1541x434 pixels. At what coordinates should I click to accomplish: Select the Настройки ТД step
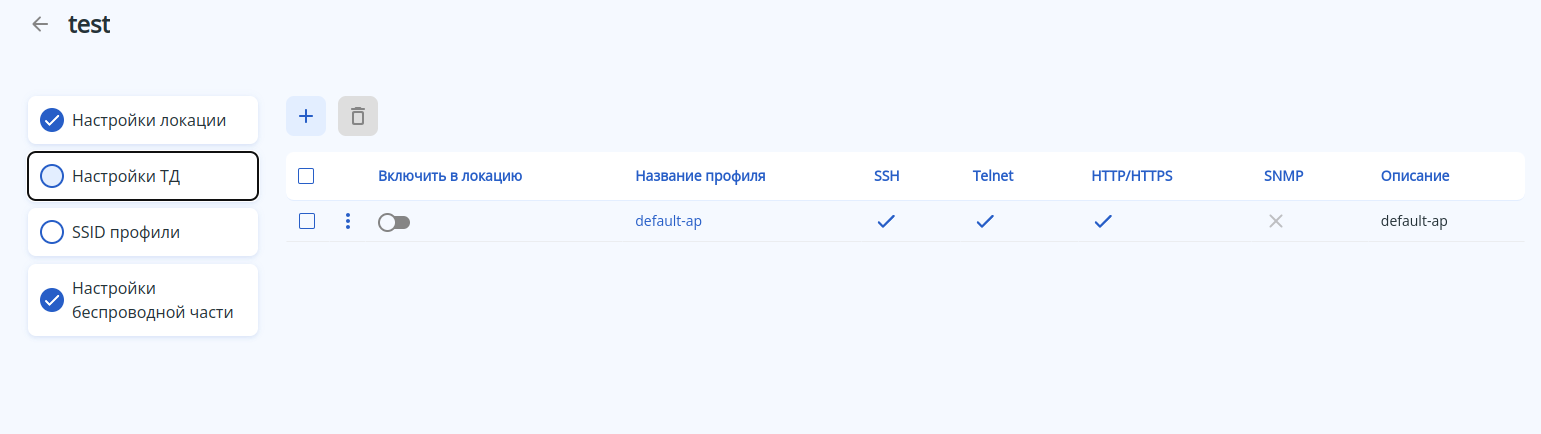(143, 177)
